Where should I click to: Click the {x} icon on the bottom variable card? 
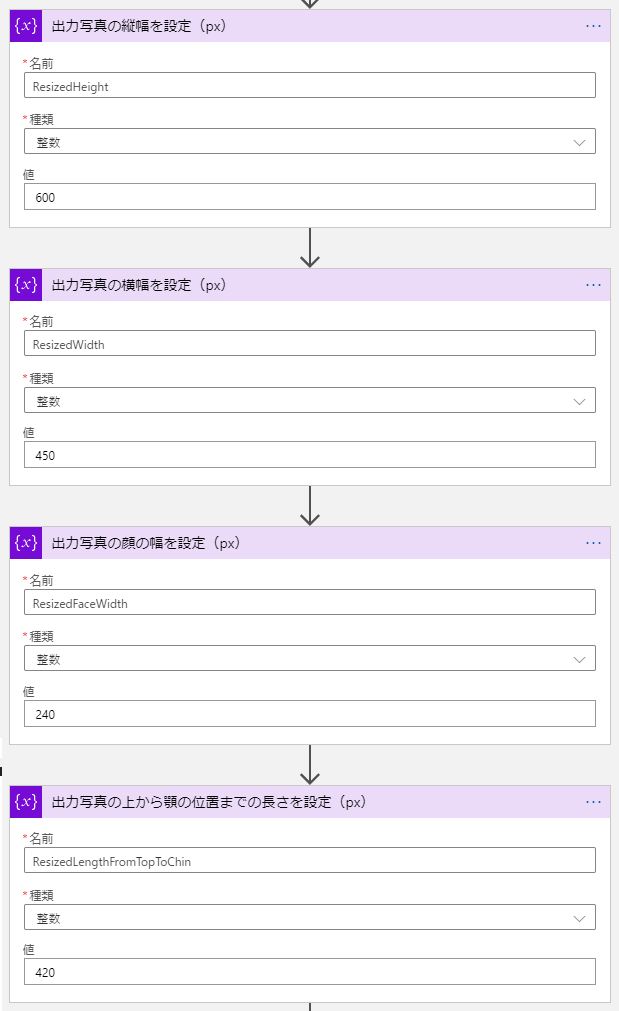(25, 802)
